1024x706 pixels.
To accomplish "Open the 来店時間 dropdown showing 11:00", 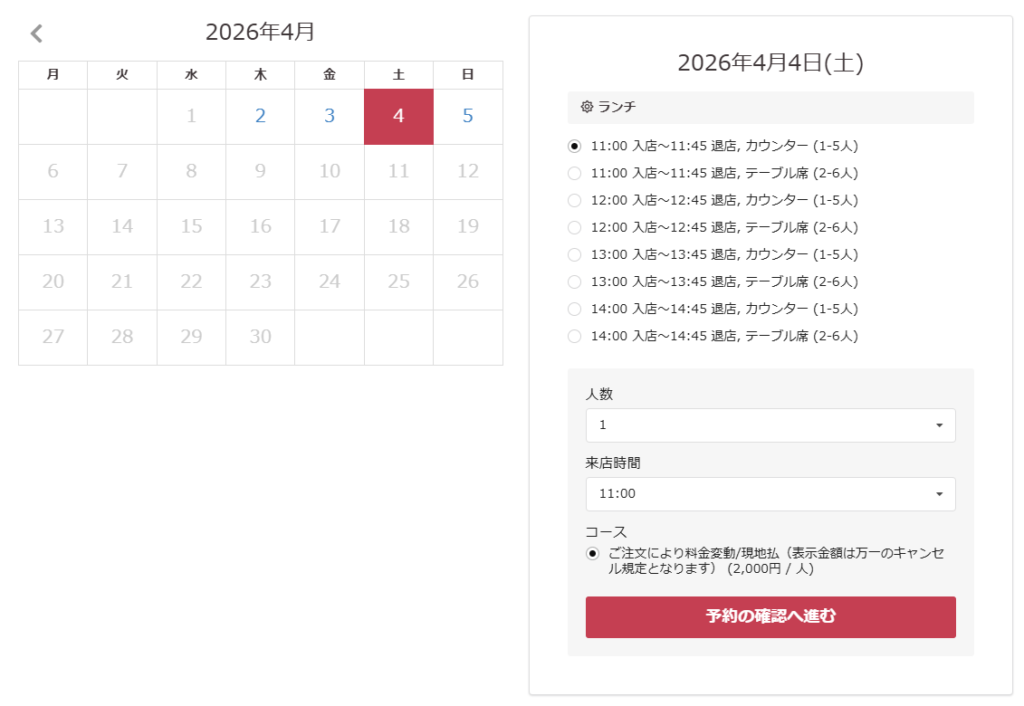I will click(770, 494).
